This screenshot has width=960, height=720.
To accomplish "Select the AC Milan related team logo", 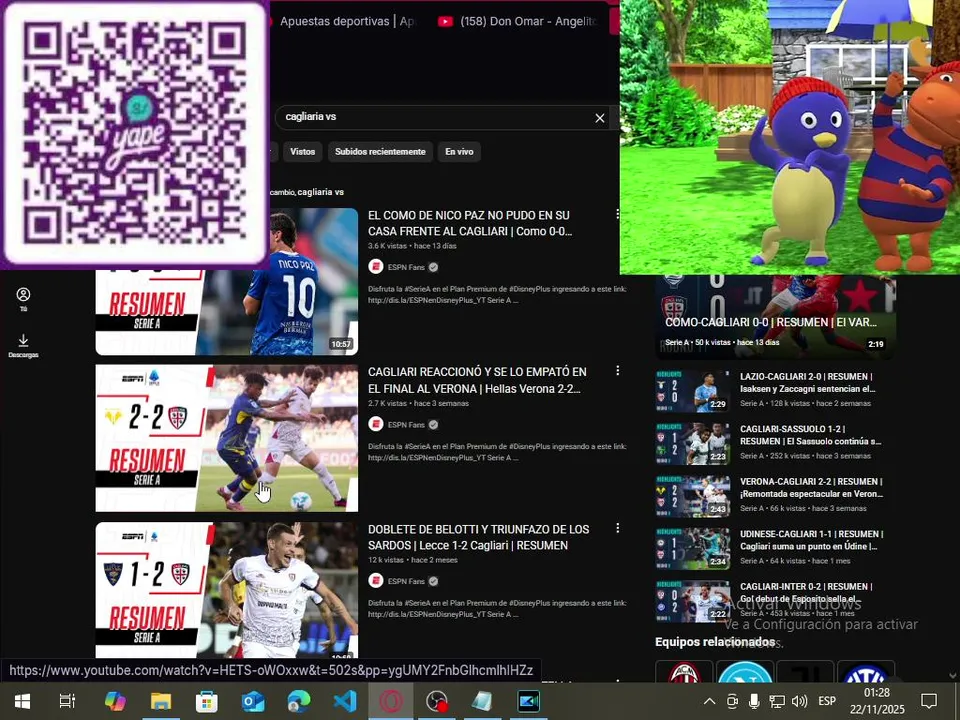I will click(684, 672).
